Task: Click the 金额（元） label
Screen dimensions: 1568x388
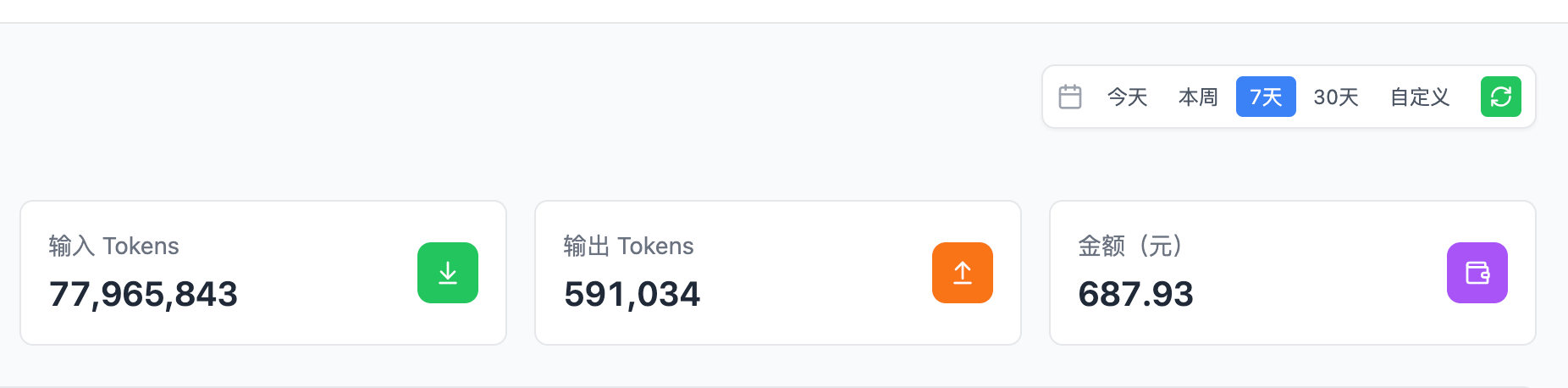Action: [x=1129, y=247]
